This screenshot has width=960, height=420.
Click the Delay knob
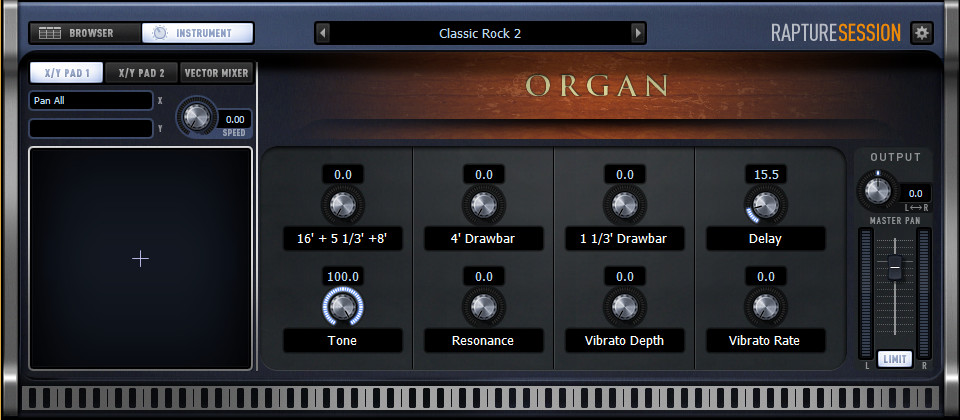click(x=765, y=205)
